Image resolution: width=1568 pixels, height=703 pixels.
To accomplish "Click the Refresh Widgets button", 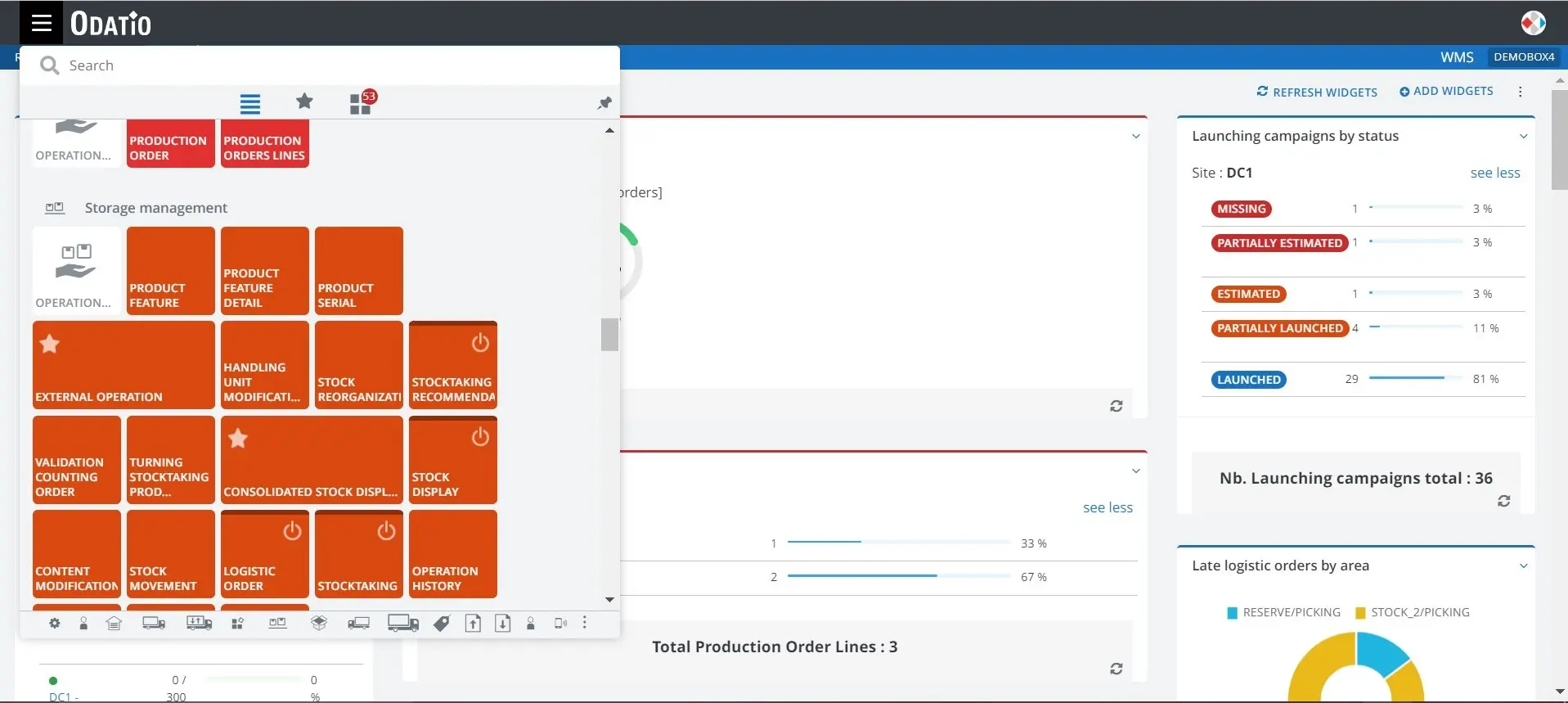I will pyautogui.click(x=1317, y=92).
